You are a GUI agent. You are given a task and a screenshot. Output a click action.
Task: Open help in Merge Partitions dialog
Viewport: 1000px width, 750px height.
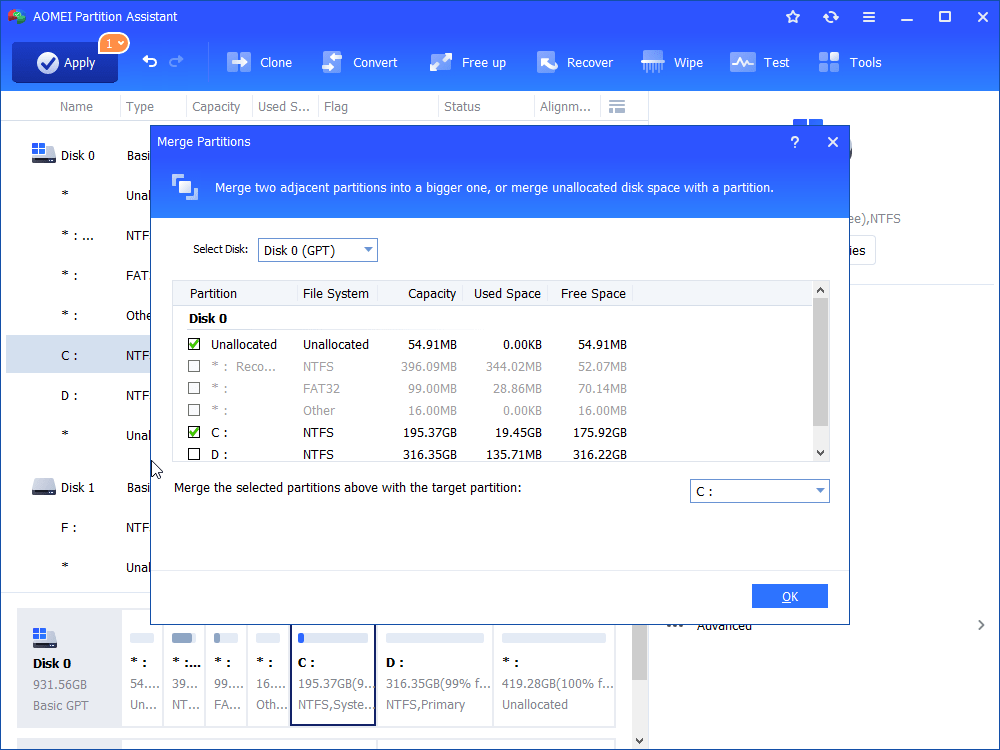(x=795, y=142)
